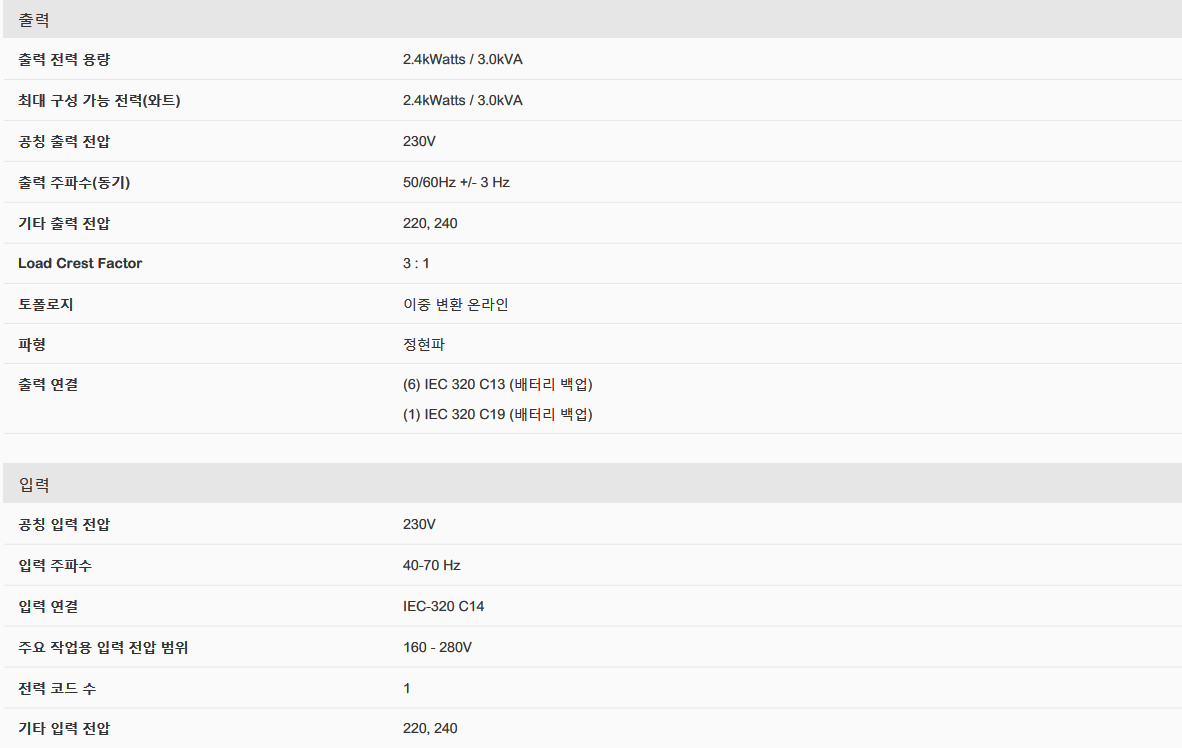Click the 40-70 Hz value

click(x=431, y=566)
